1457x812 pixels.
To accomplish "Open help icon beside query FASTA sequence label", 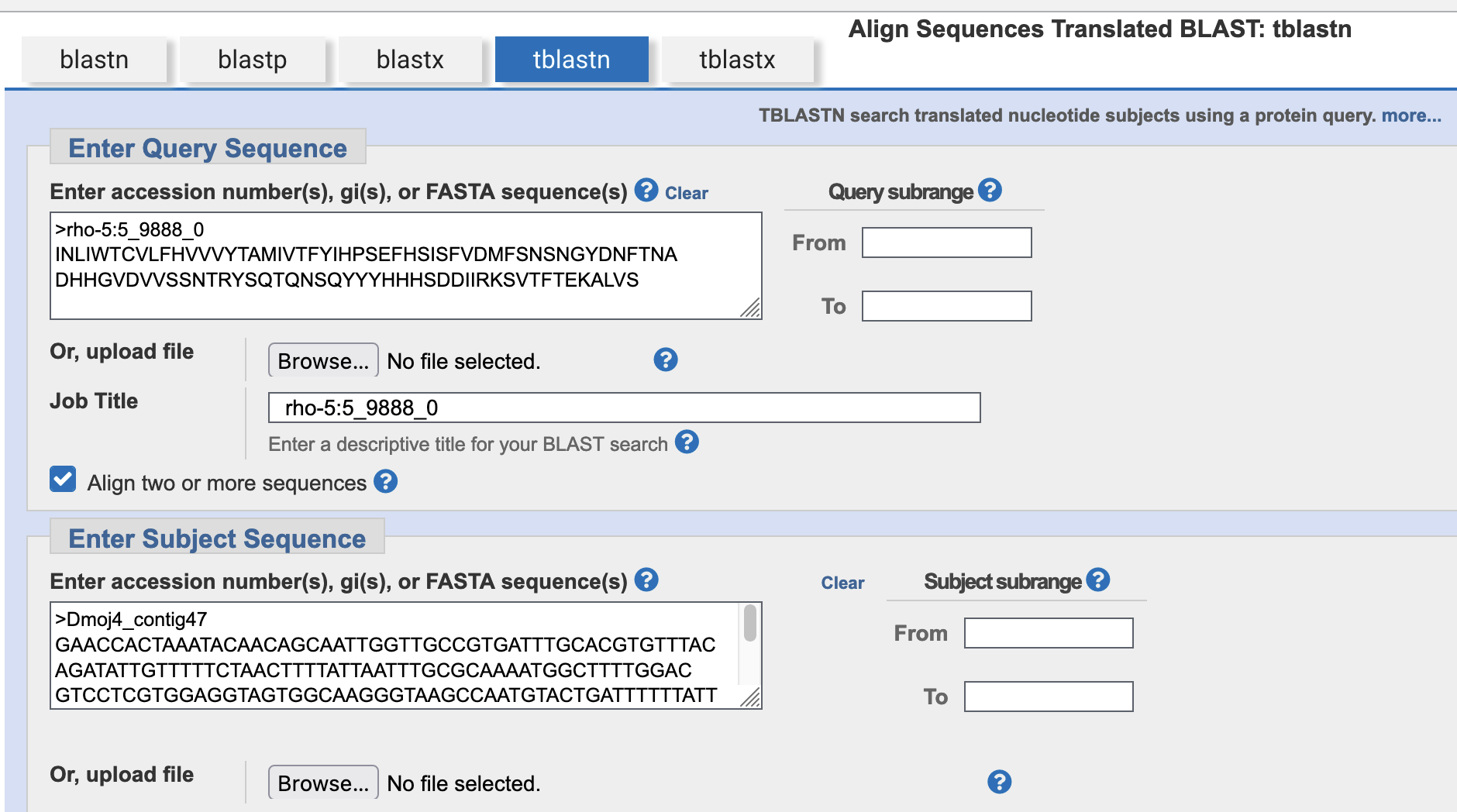I will 646,190.
